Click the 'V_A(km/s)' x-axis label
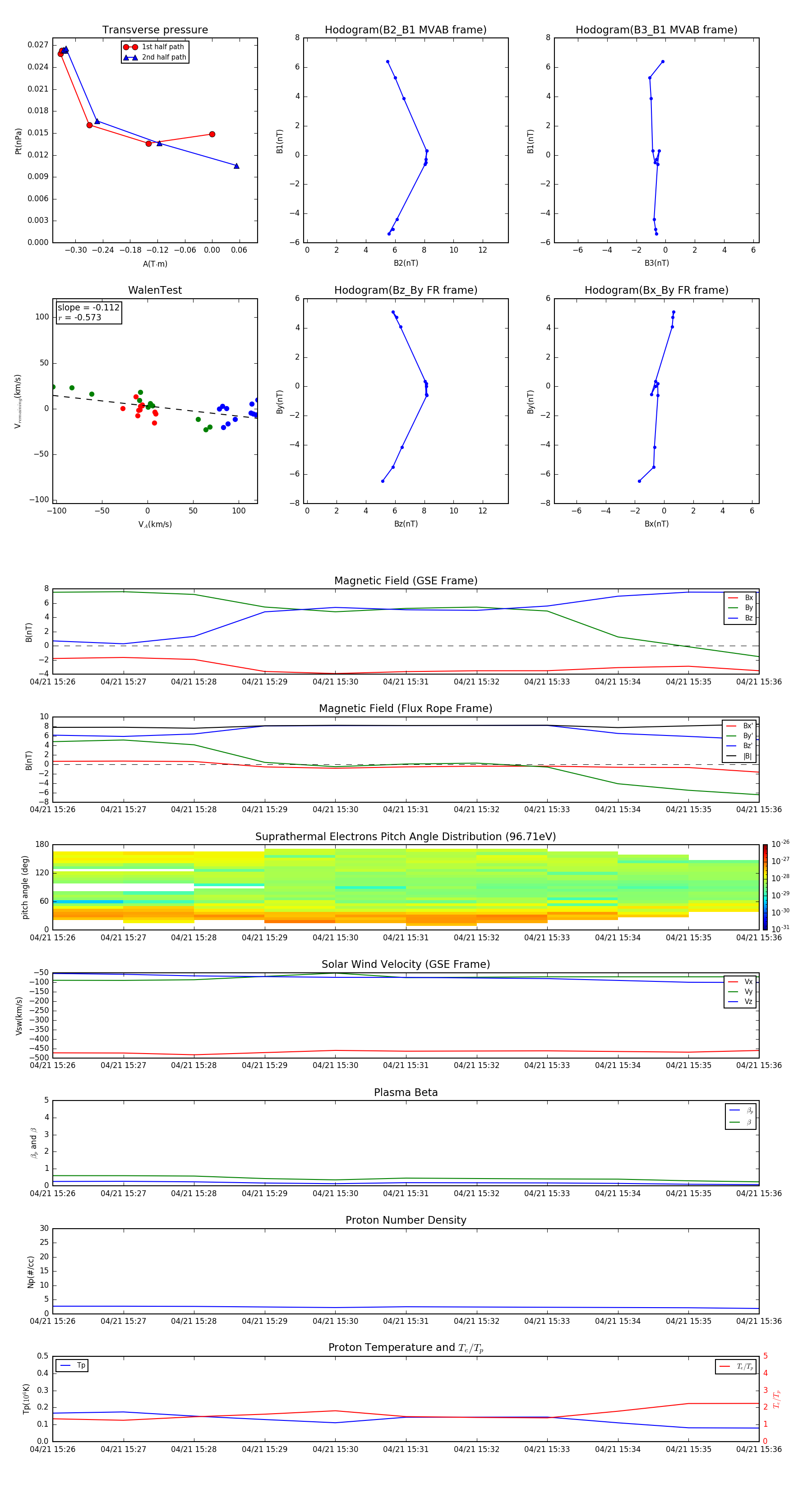The image size is (812, 1489). [155, 524]
